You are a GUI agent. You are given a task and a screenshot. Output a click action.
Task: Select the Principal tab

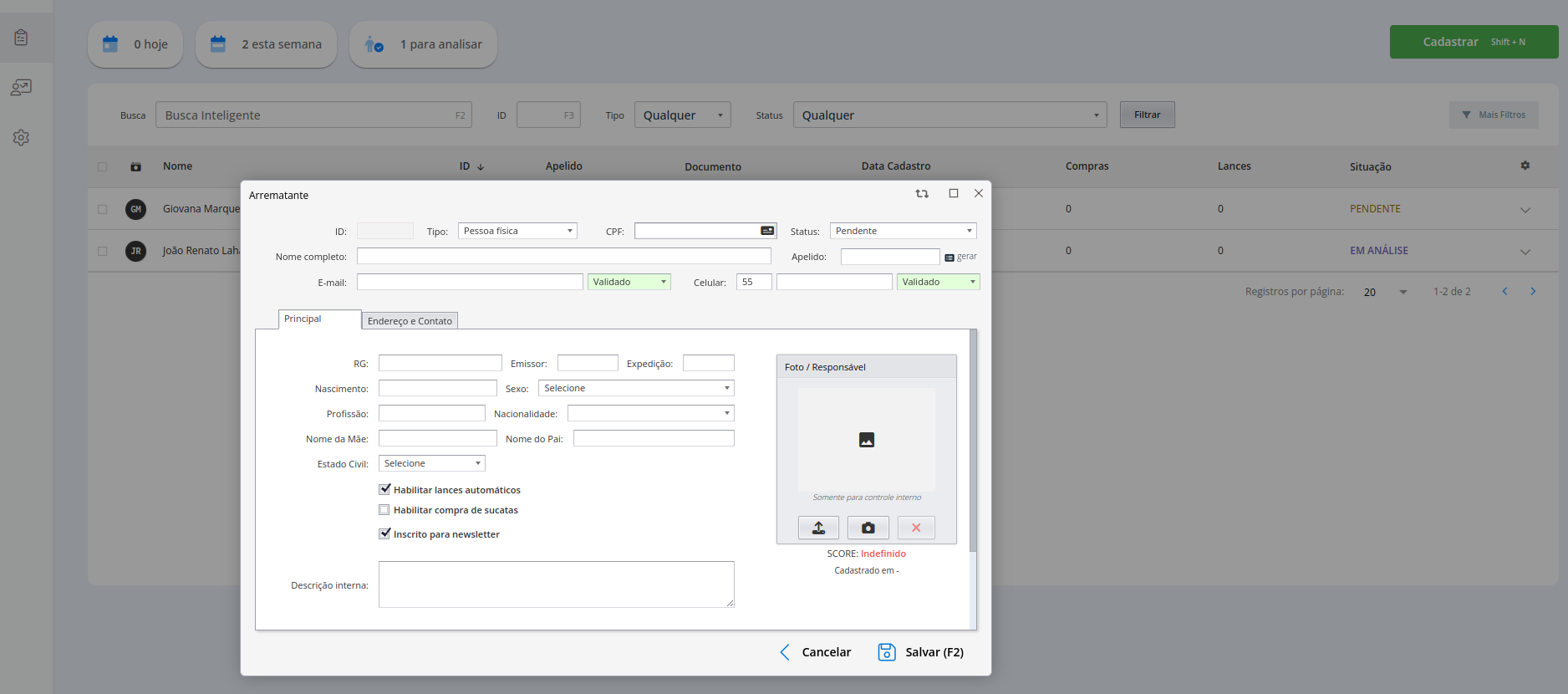pyautogui.click(x=303, y=319)
